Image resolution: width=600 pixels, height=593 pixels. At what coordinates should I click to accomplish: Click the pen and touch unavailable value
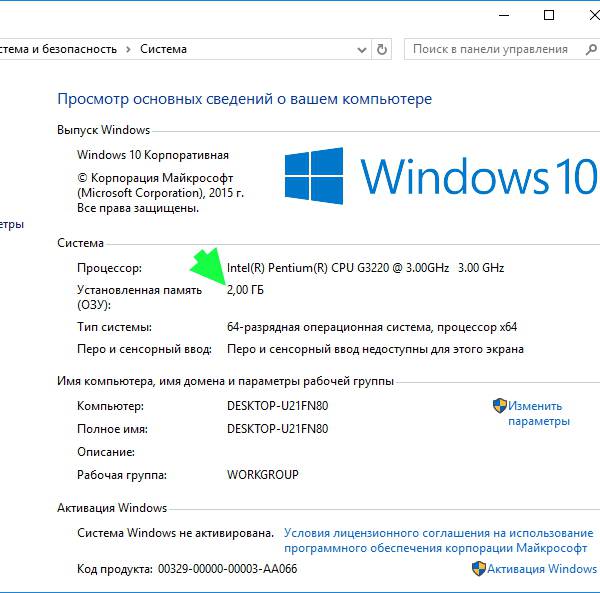[x=375, y=349]
